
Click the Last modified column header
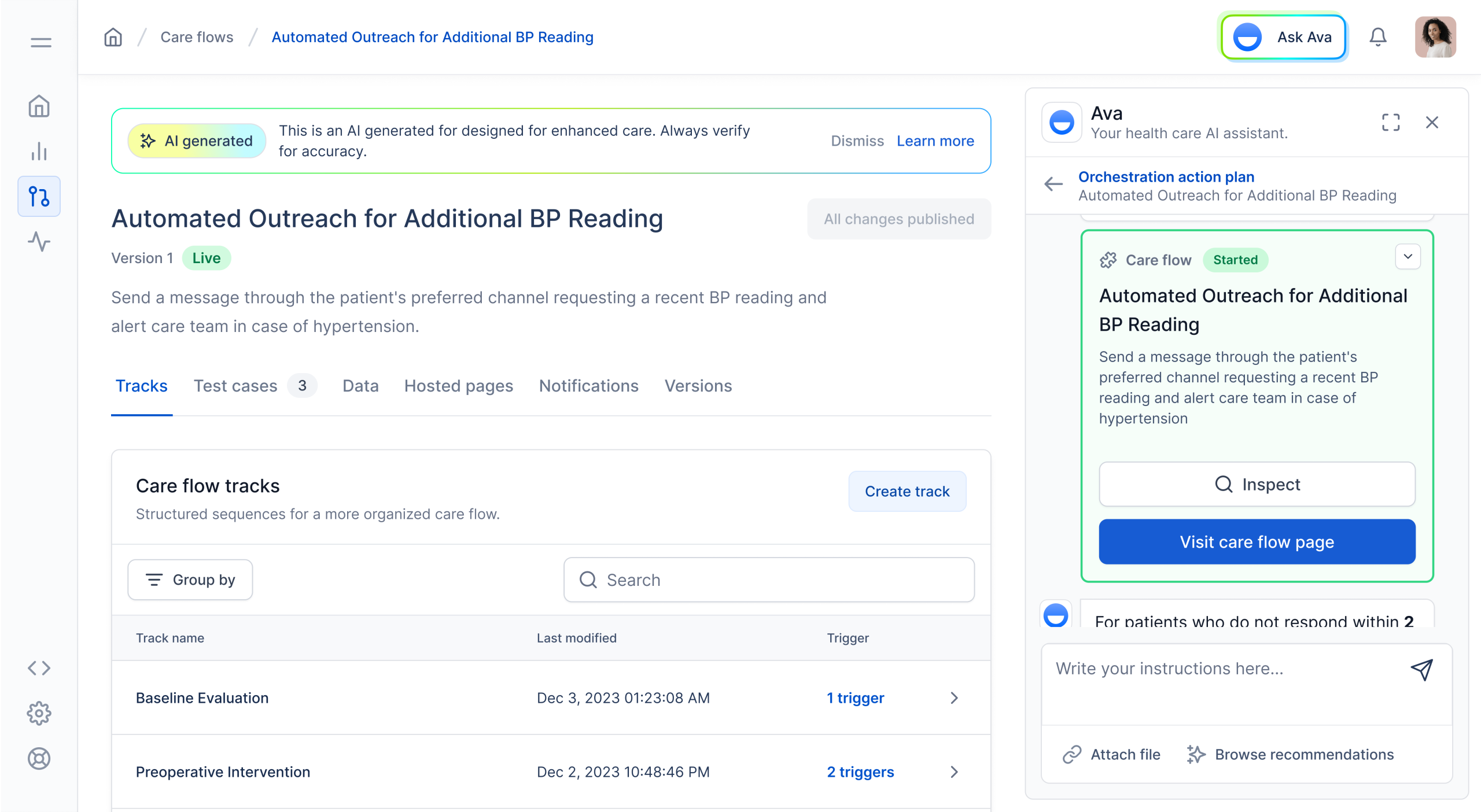(x=577, y=638)
